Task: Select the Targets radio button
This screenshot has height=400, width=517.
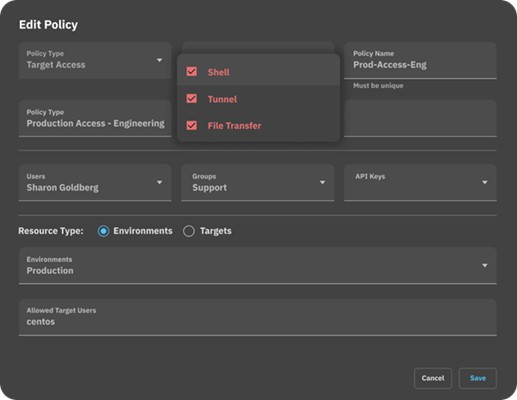Action: point(189,231)
